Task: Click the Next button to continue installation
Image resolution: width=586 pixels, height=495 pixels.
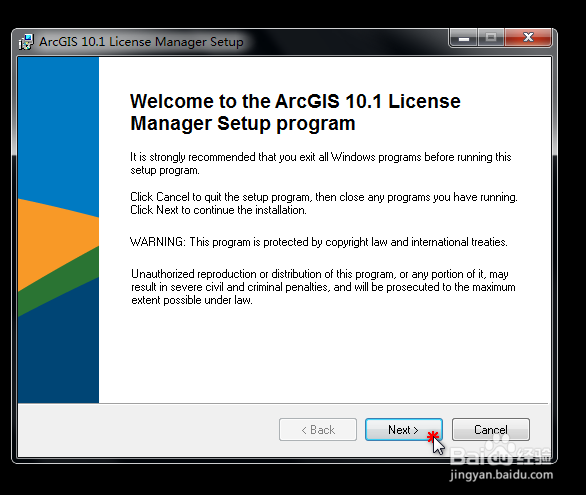Action: (404, 430)
